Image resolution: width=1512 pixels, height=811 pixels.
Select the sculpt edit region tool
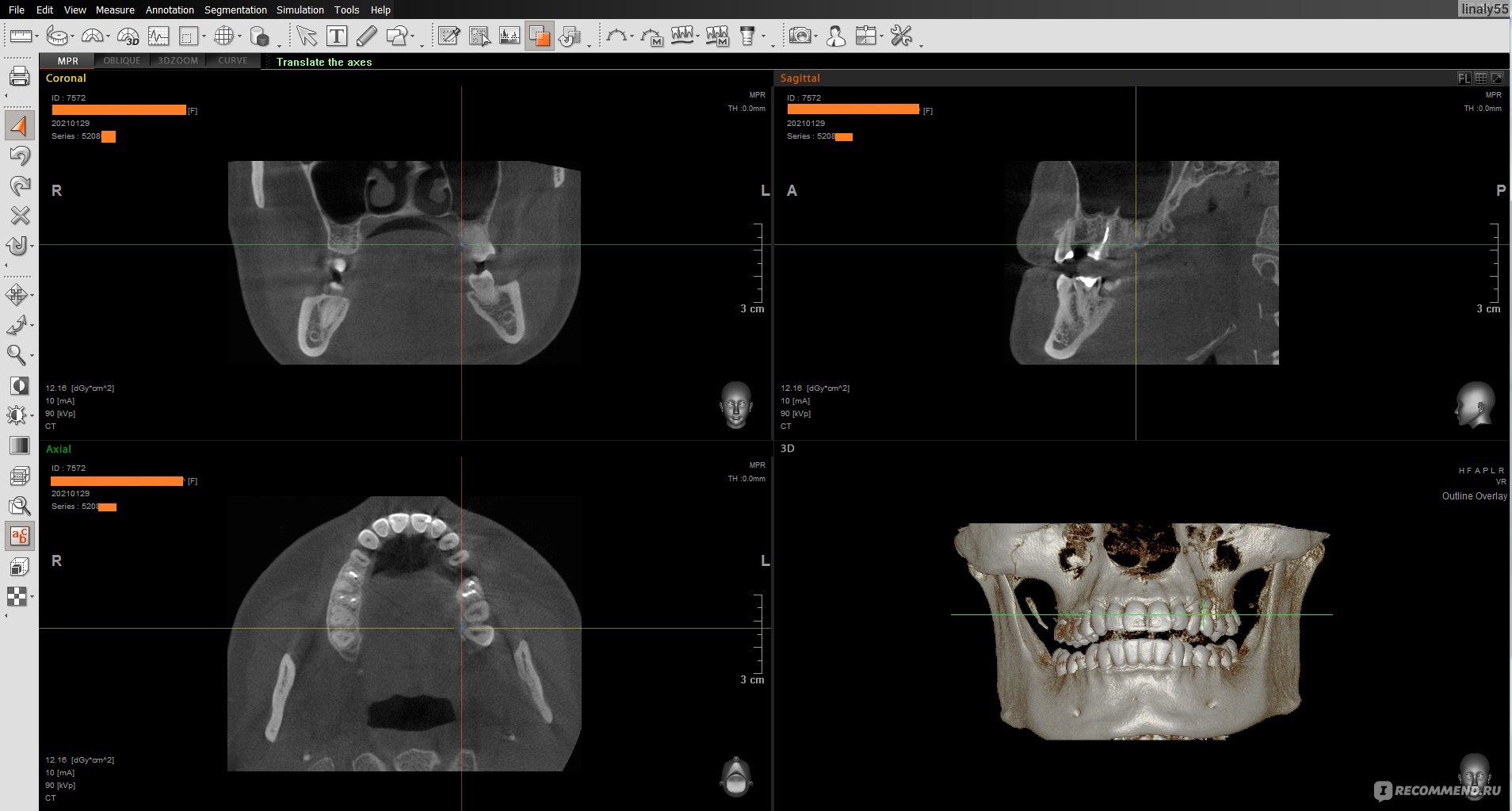click(x=449, y=36)
